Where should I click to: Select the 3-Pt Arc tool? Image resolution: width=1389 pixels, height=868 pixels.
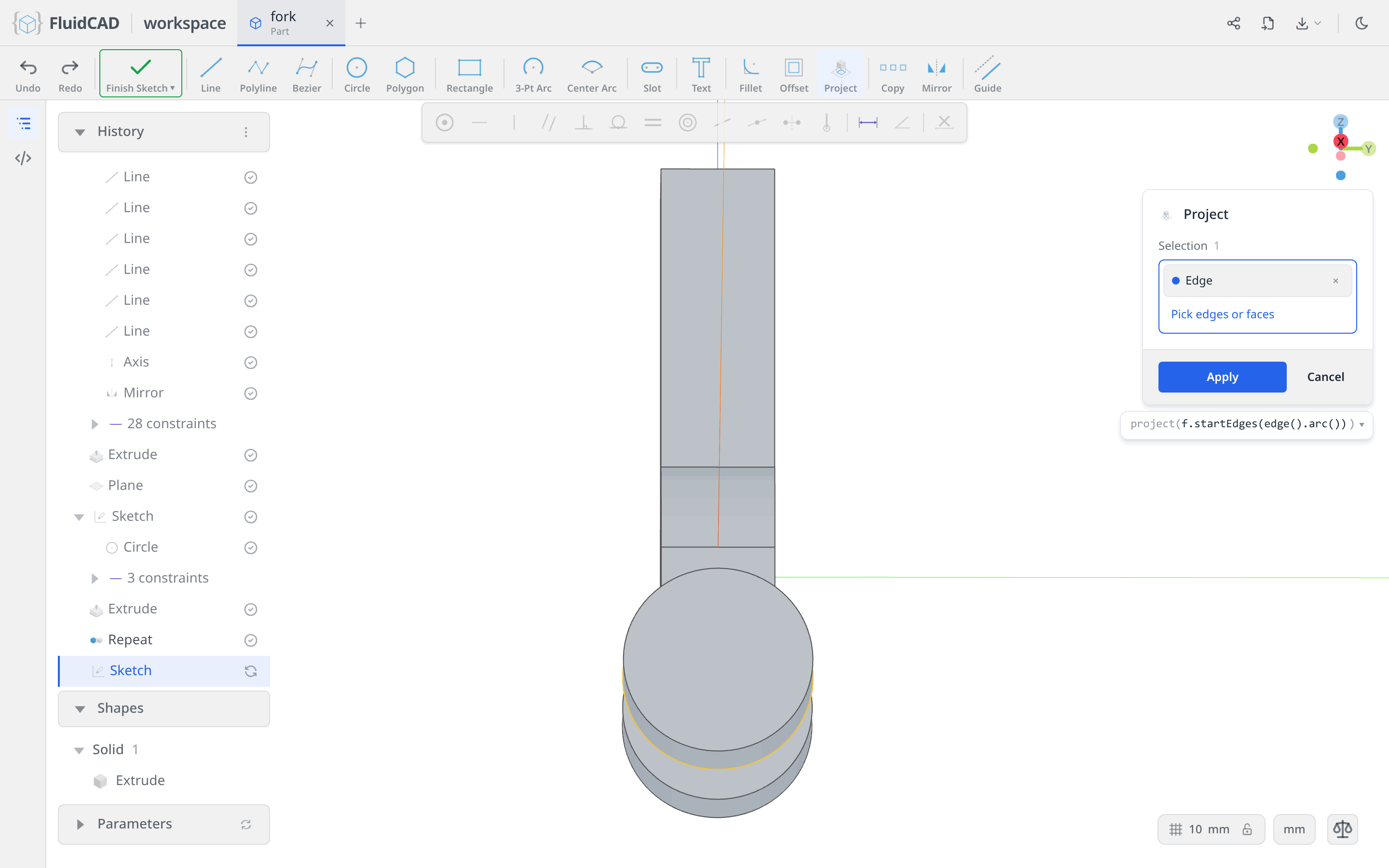[532, 74]
